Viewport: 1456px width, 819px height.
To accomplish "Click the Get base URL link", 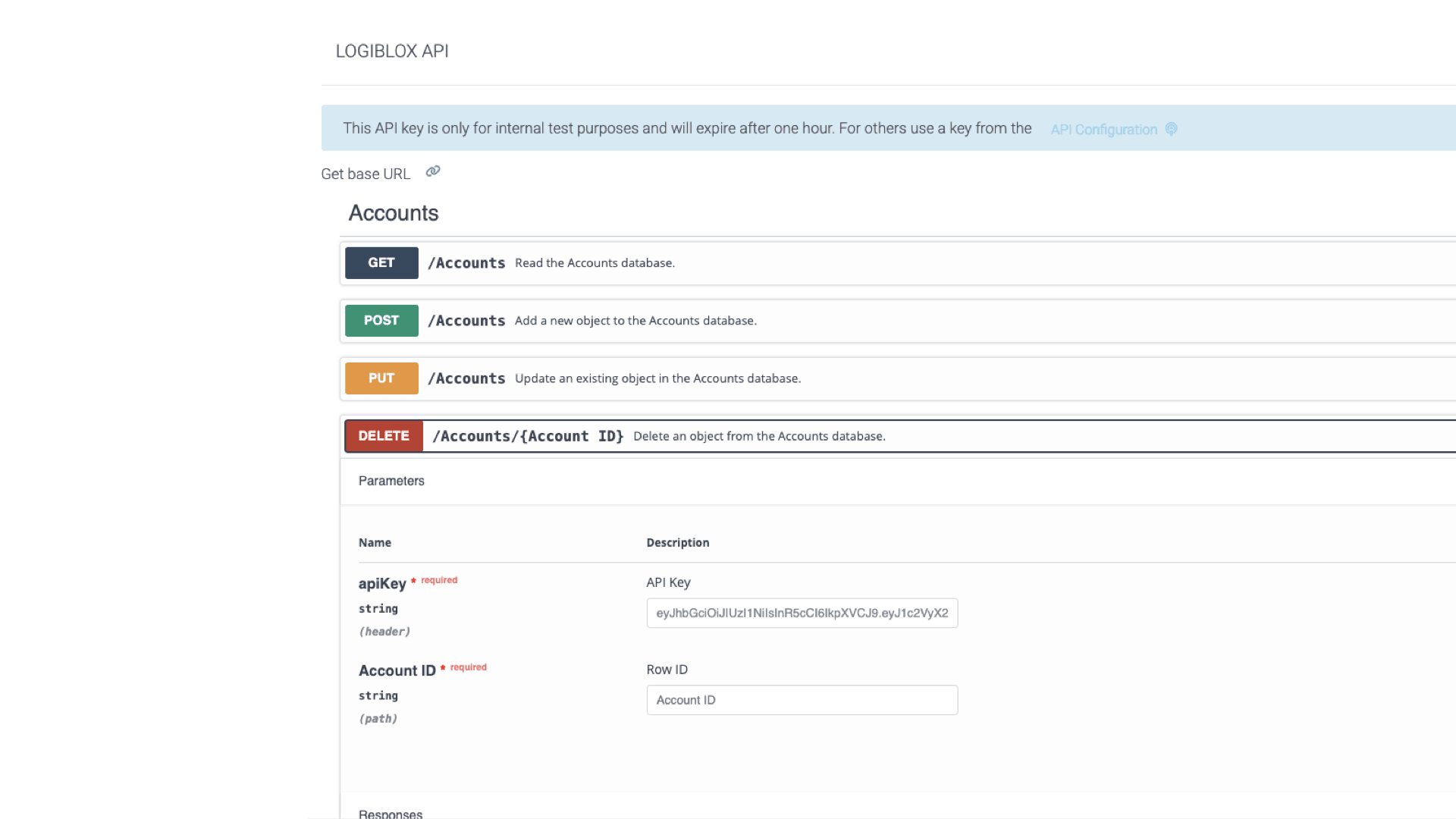I will [366, 173].
